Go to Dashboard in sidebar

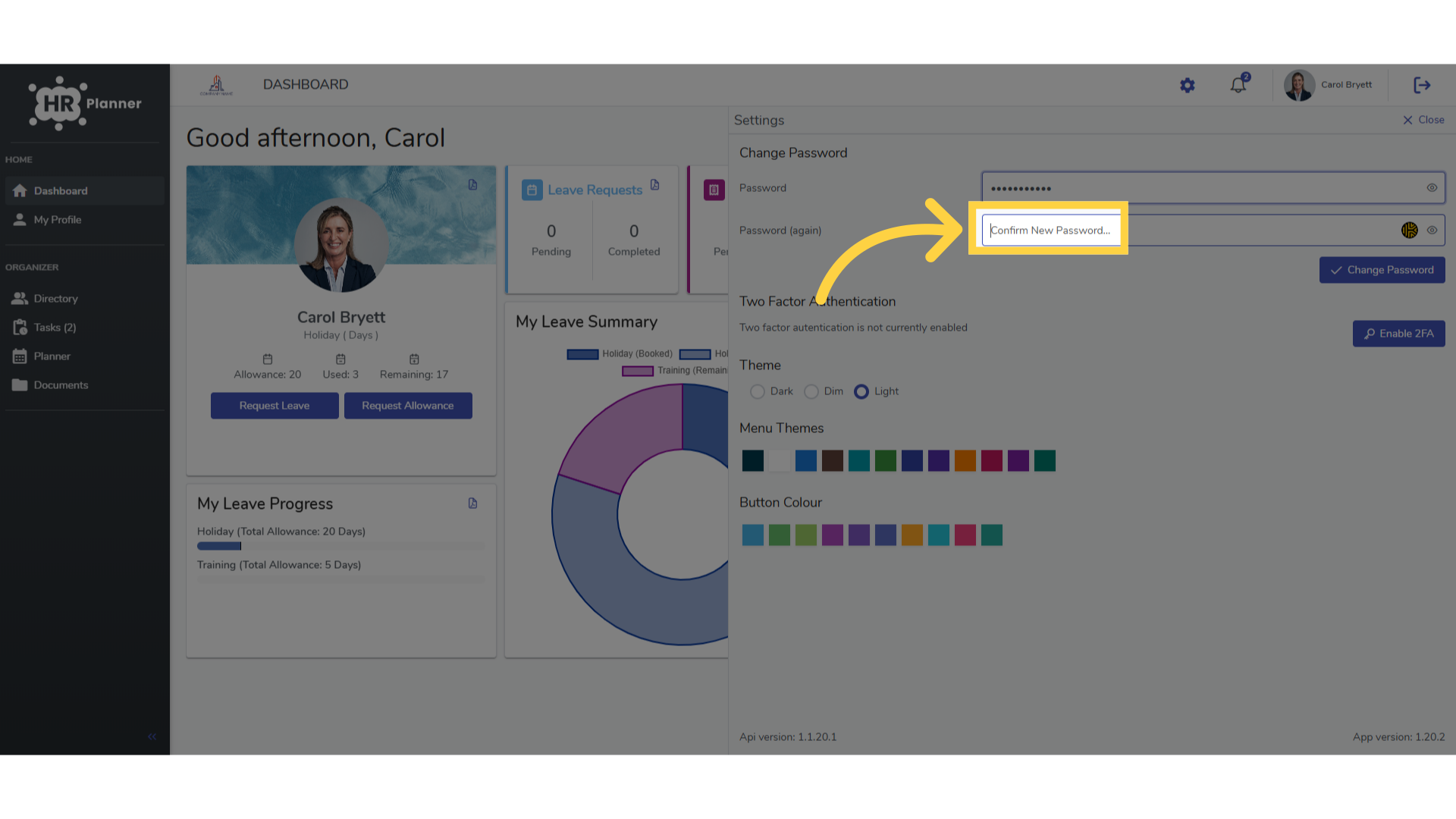click(x=84, y=191)
